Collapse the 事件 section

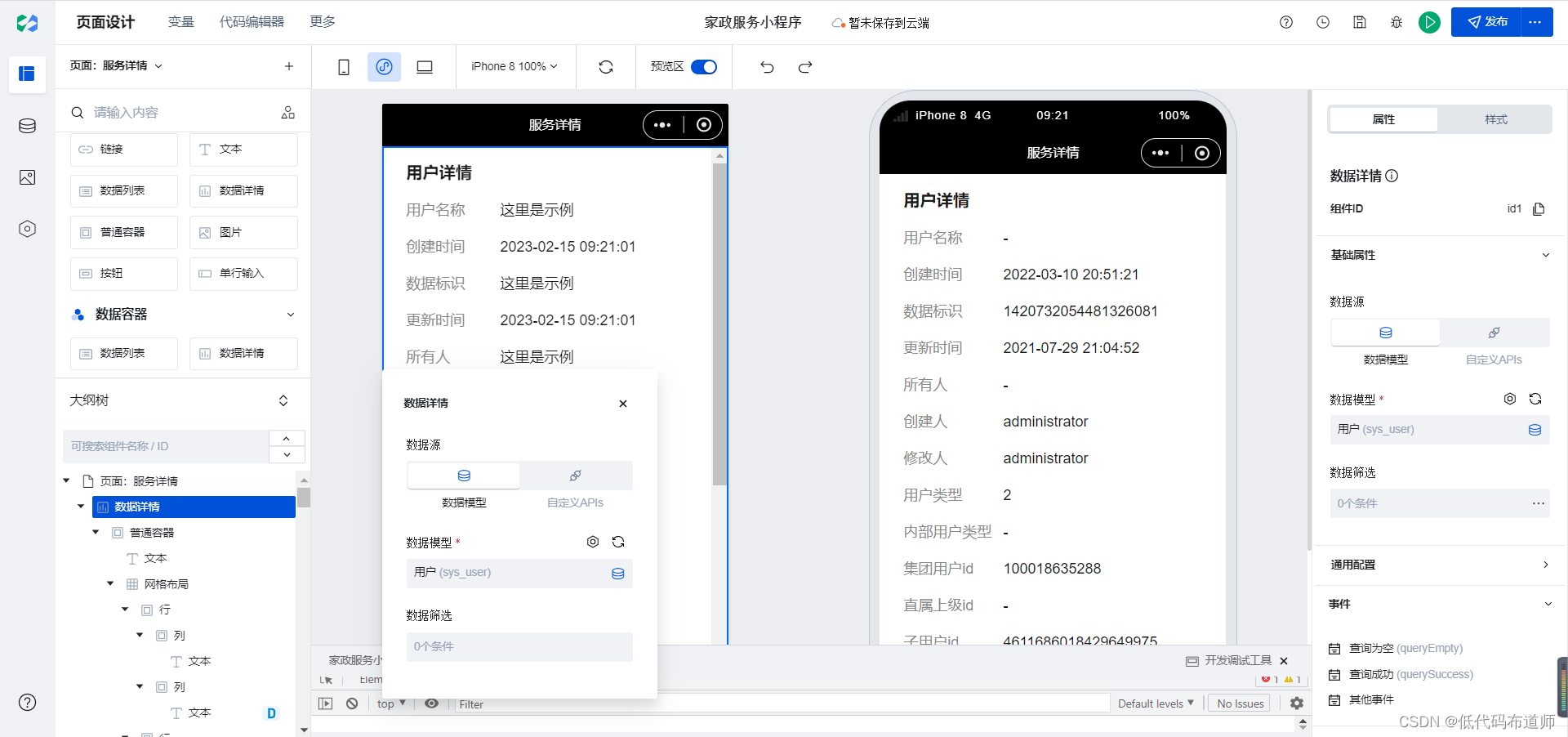tap(1548, 604)
